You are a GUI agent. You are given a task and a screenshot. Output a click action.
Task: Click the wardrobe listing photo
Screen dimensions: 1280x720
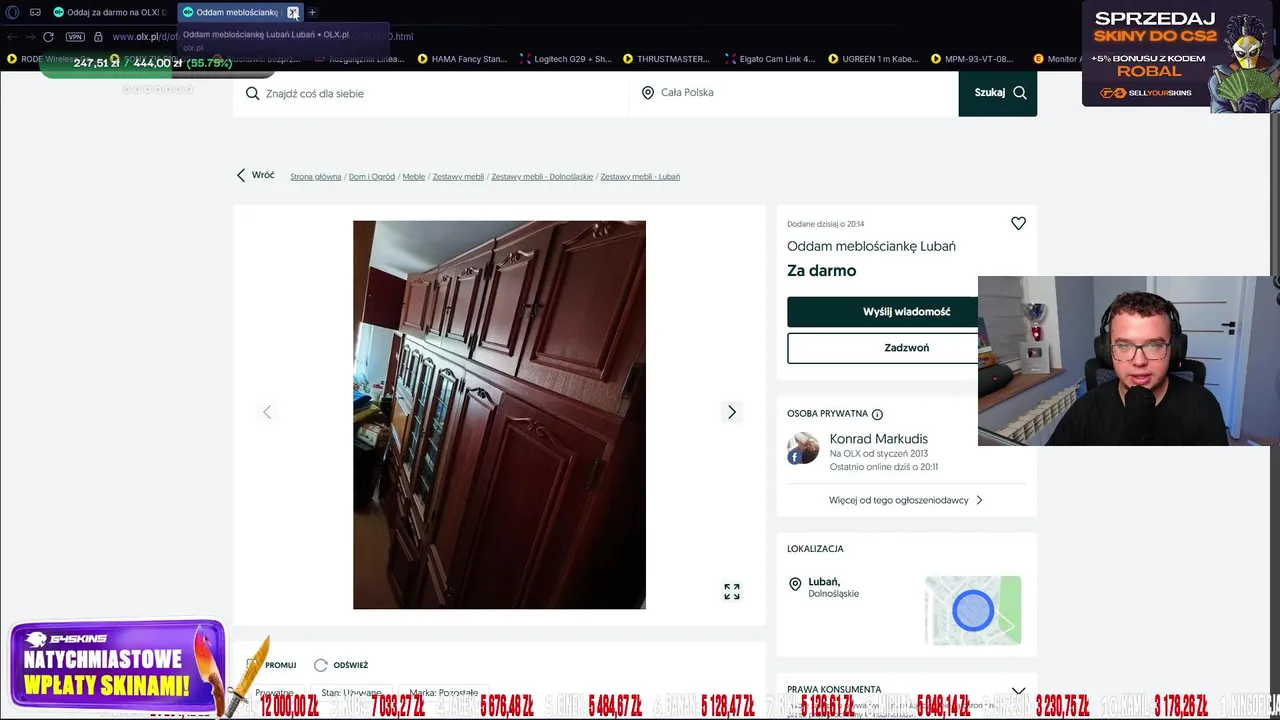click(x=499, y=415)
